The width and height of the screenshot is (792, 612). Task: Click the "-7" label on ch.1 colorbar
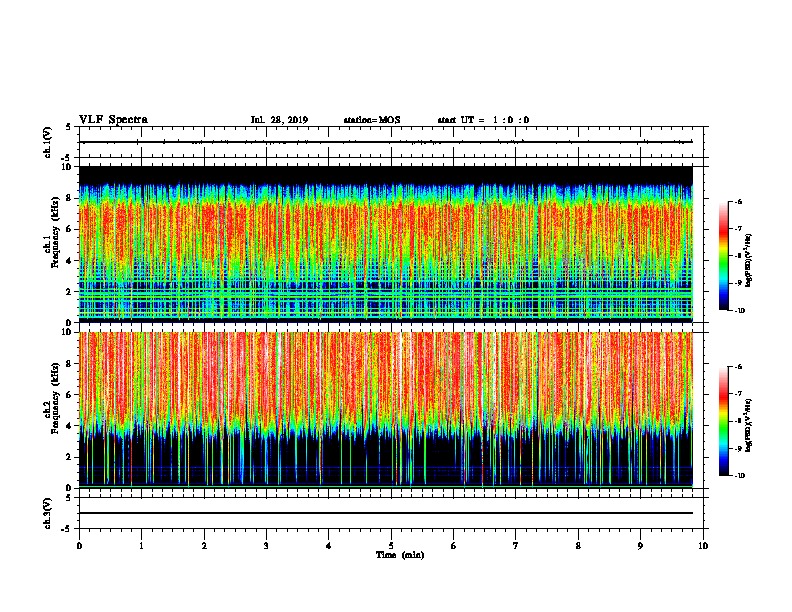click(x=738, y=229)
